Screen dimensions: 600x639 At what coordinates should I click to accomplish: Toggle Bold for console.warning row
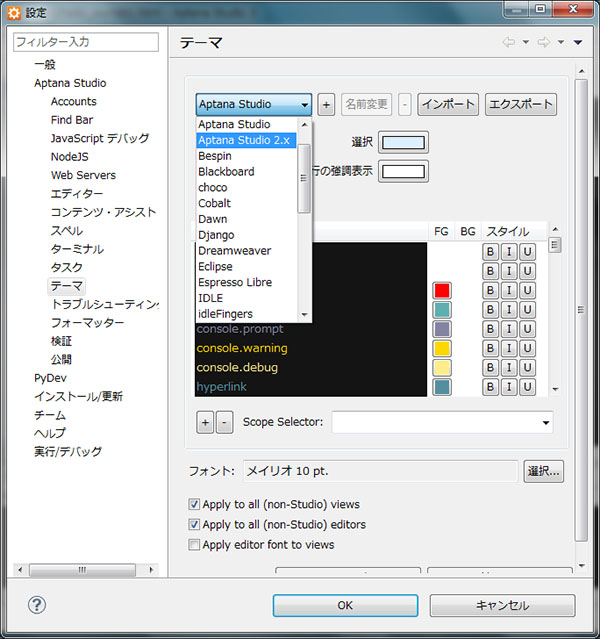(x=490, y=348)
